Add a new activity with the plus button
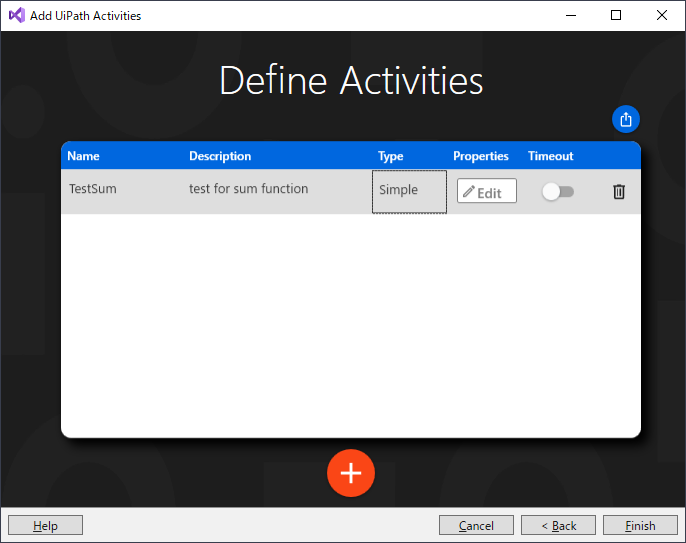Image resolution: width=686 pixels, height=543 pixels. pos(351,473)
